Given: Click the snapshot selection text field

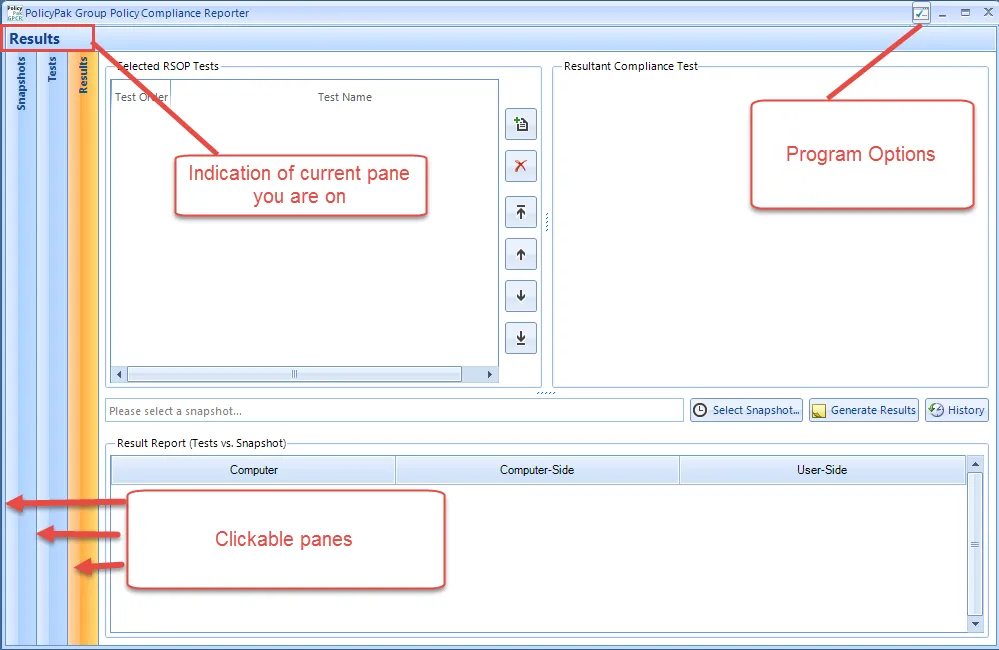Looking at the screenshot, I should point(394,410).
